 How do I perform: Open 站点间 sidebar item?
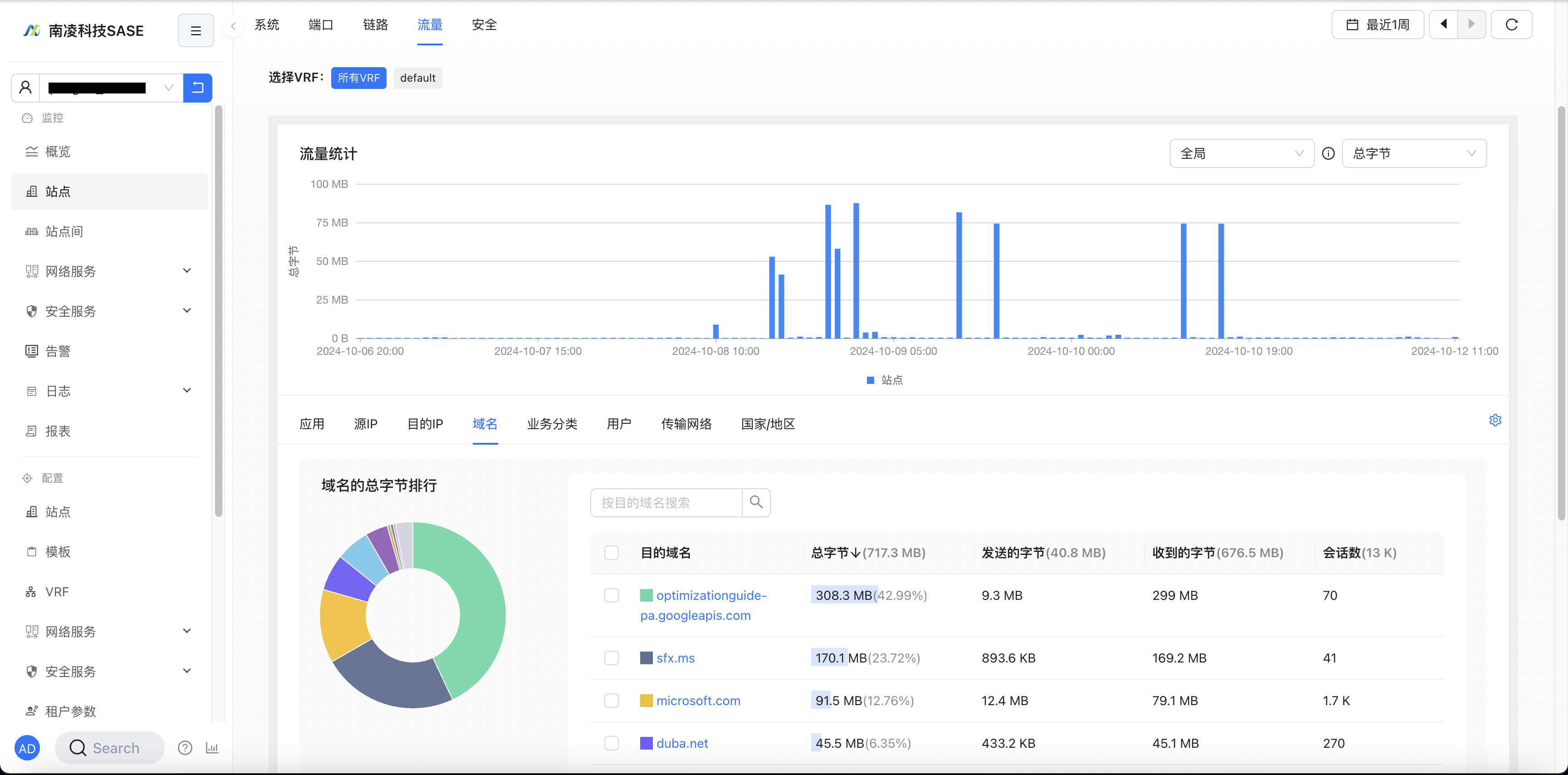coord(109,231)
